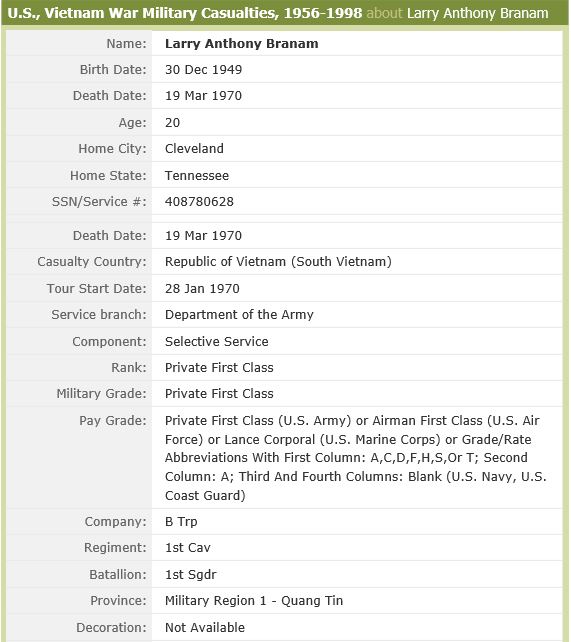This screenshot has height=642, width=571.
Task: Click the Decoration value Not Available
Action: pyautogui.click(x=205, y=628)
